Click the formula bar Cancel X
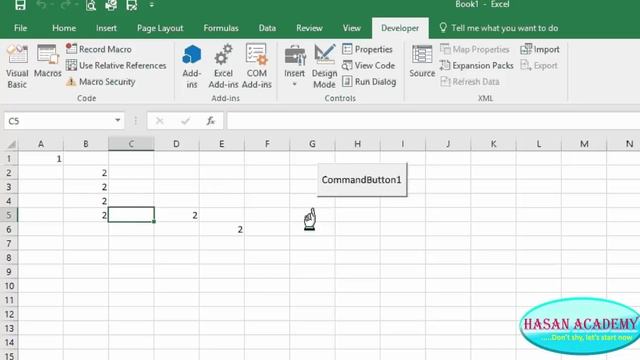This screenshot has width=640, height=360. 160,121
